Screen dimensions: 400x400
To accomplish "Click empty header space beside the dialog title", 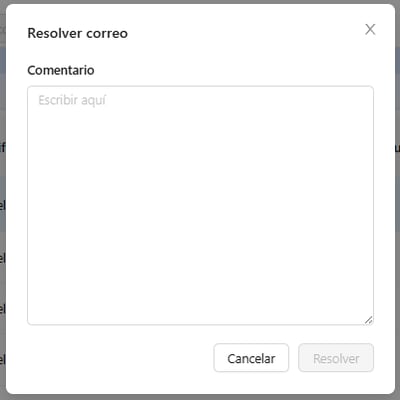I will [x=243, y=33].
